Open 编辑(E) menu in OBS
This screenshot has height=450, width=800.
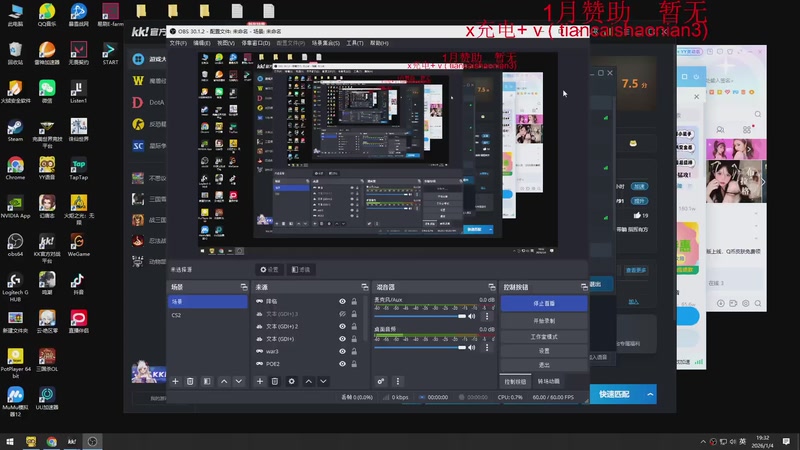[202, 43]
